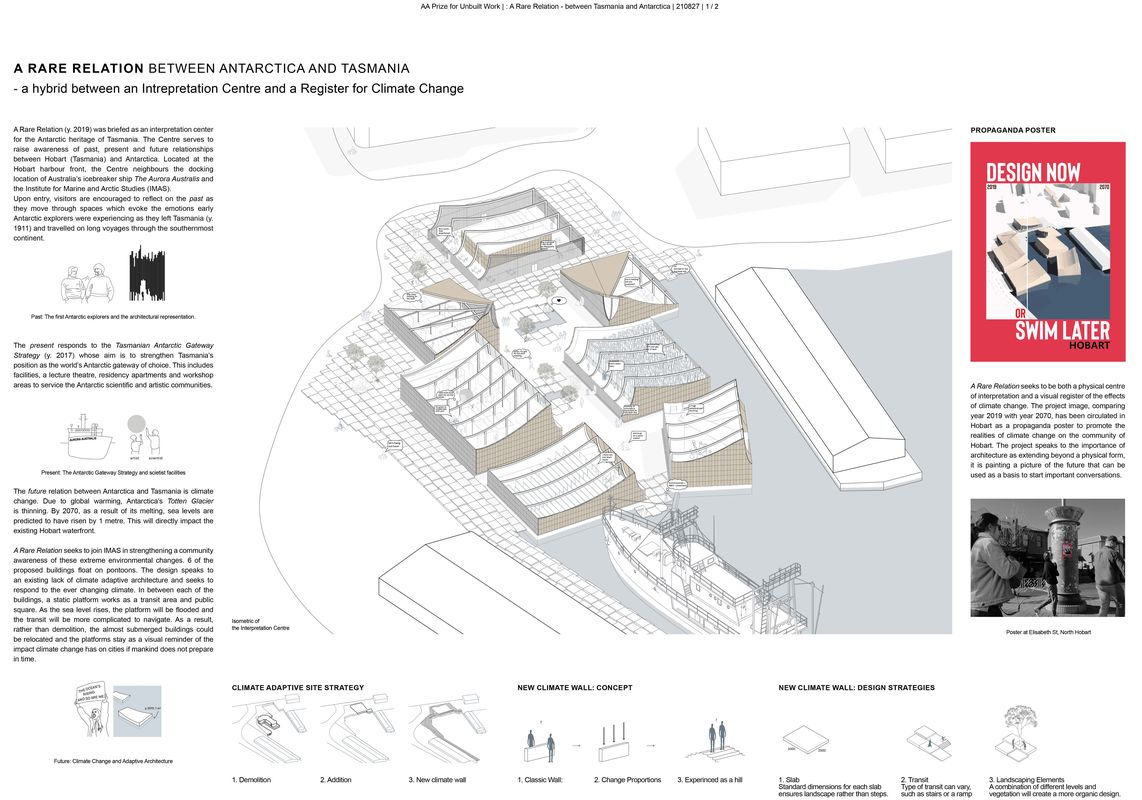Click the PROPAGANDA POSTER section heading

coord(1012,130)
